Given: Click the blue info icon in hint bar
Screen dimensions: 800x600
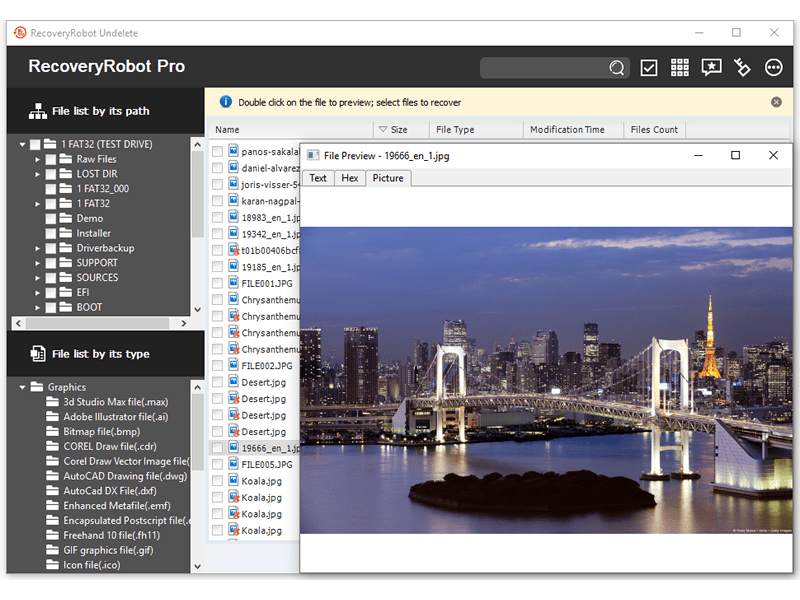Looking at the screenshot, I should pos(225,102).
